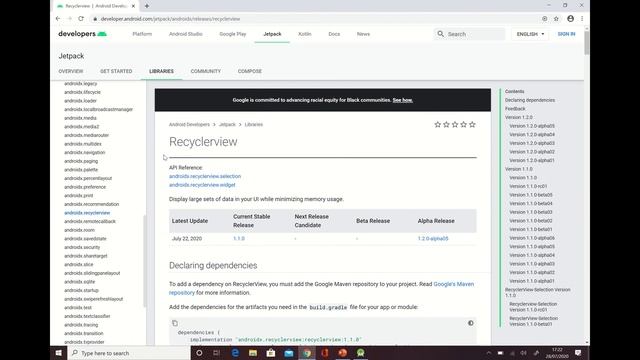Click the SIGN IN button
The height and width of the screenshot is (360, 640).
(566, 34)
